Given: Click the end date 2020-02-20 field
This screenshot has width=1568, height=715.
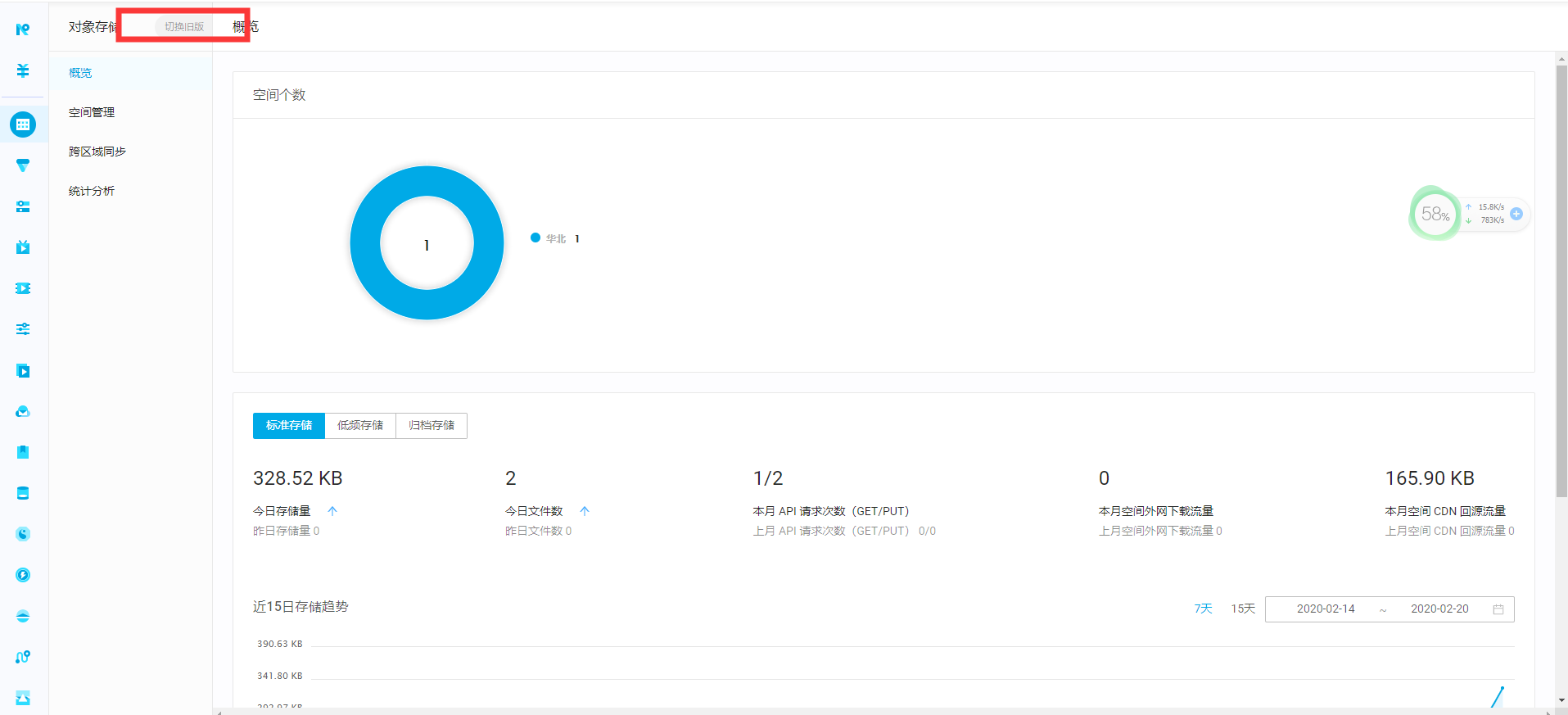Looking at the screenshot, I should click(x=1439, y=609).
